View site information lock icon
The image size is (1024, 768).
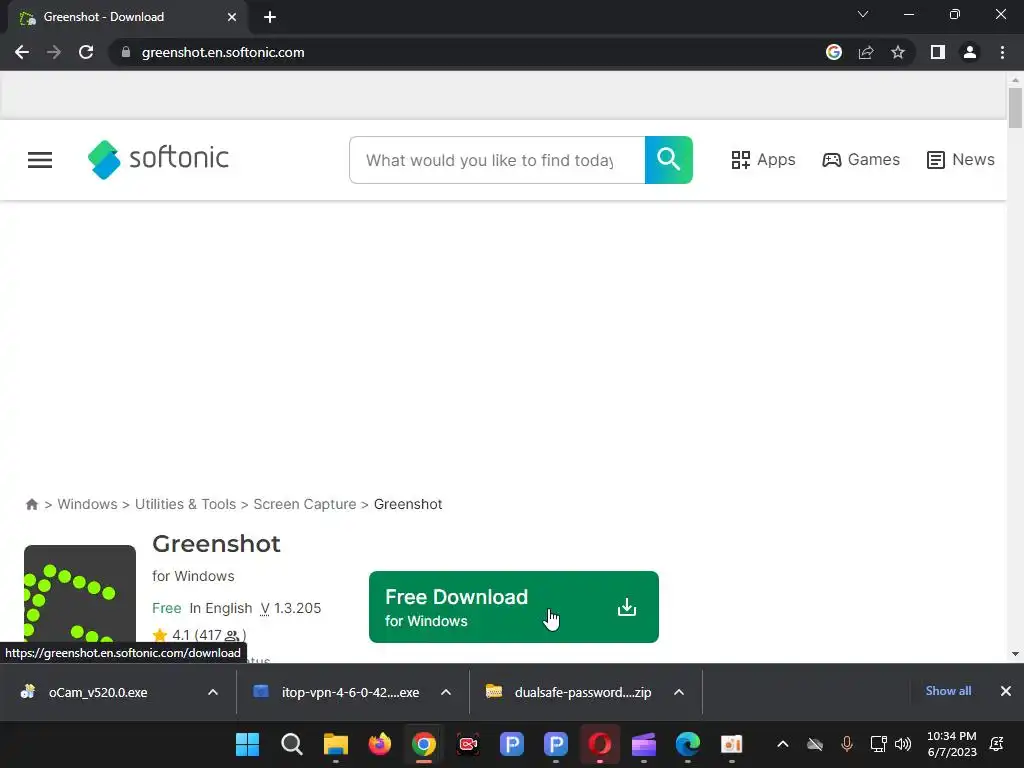[x=126, y=52]
